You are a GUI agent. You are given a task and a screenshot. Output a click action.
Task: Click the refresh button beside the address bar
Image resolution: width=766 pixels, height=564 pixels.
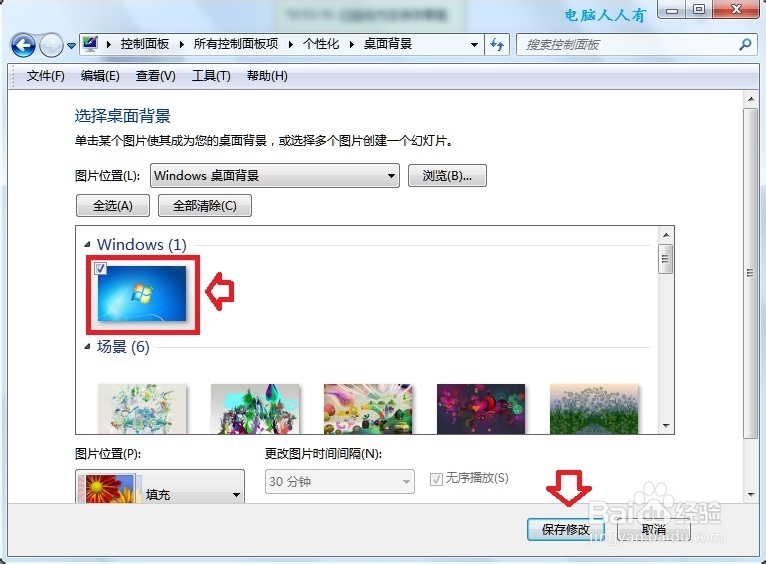tap(497, 45)
